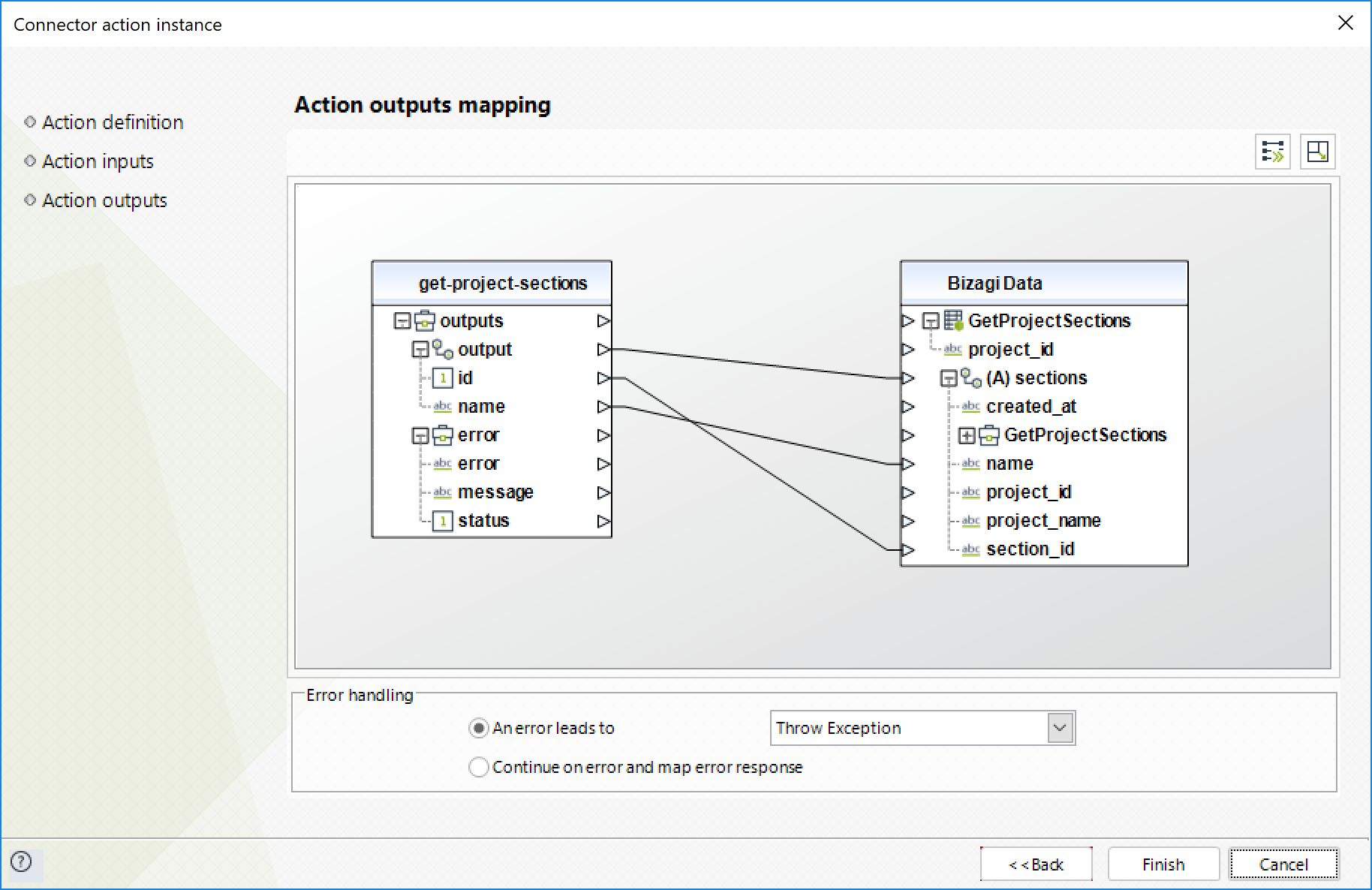Click the auto-map toolbar icon
This screenshot has height=890, width=1372.
(x=1272, y=152)
